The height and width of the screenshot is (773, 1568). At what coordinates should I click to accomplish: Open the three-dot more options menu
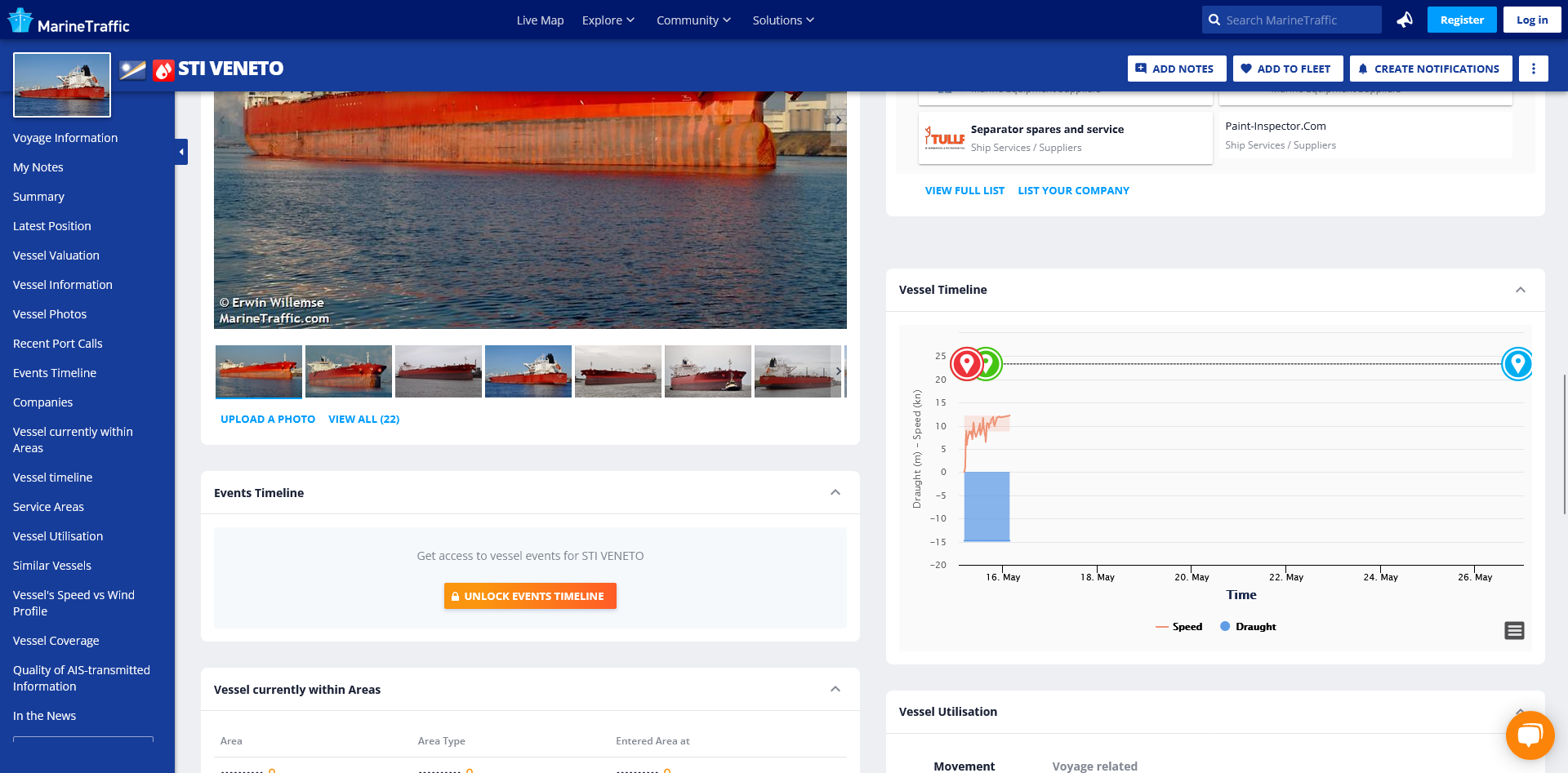1534,69
